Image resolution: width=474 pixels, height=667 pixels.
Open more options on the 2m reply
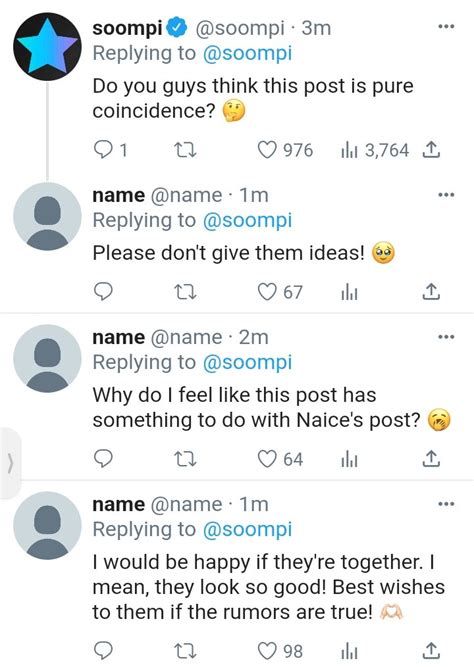coord(446,337)
